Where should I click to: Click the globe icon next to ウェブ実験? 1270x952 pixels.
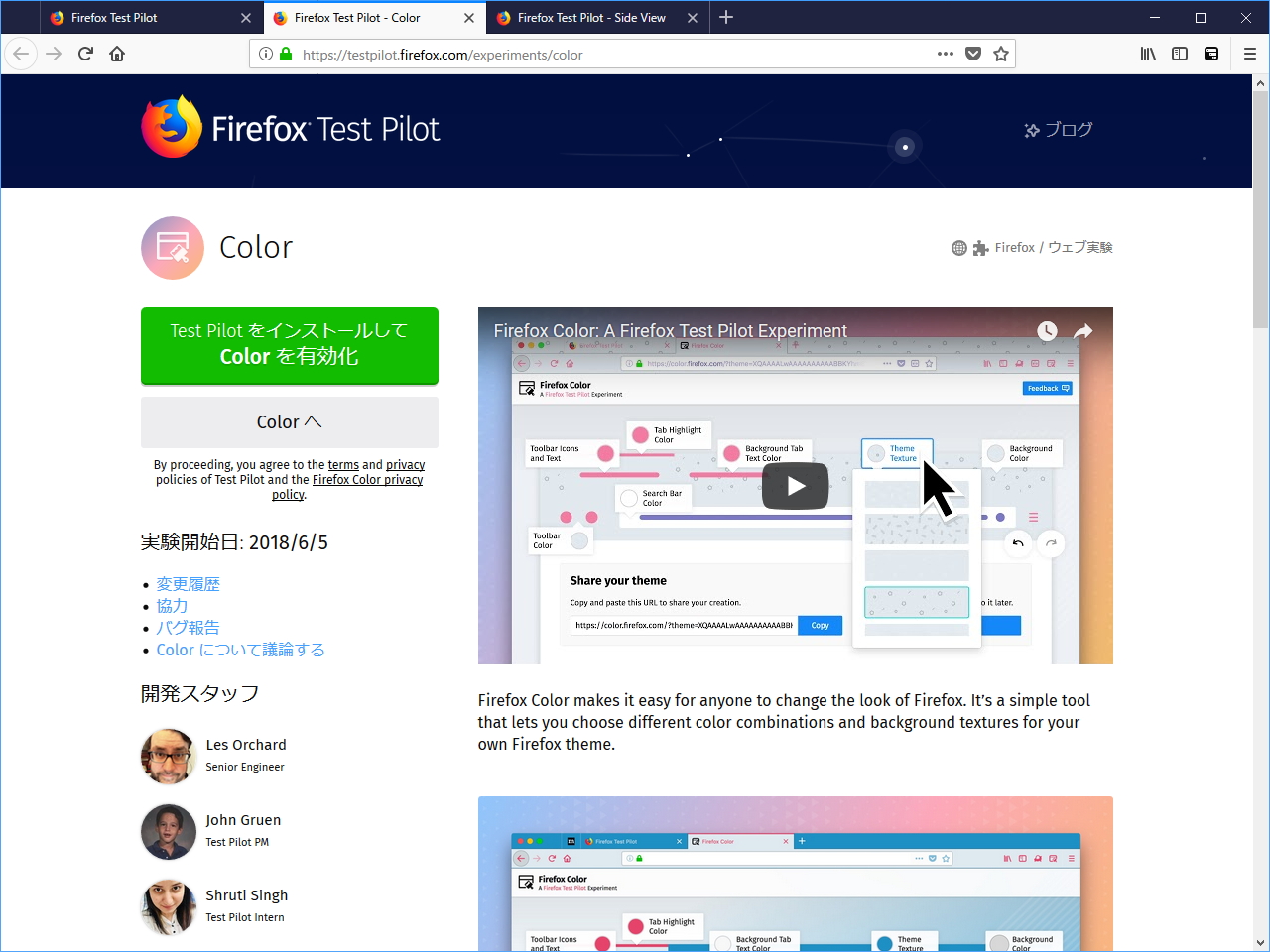click(x=958, y=247)
